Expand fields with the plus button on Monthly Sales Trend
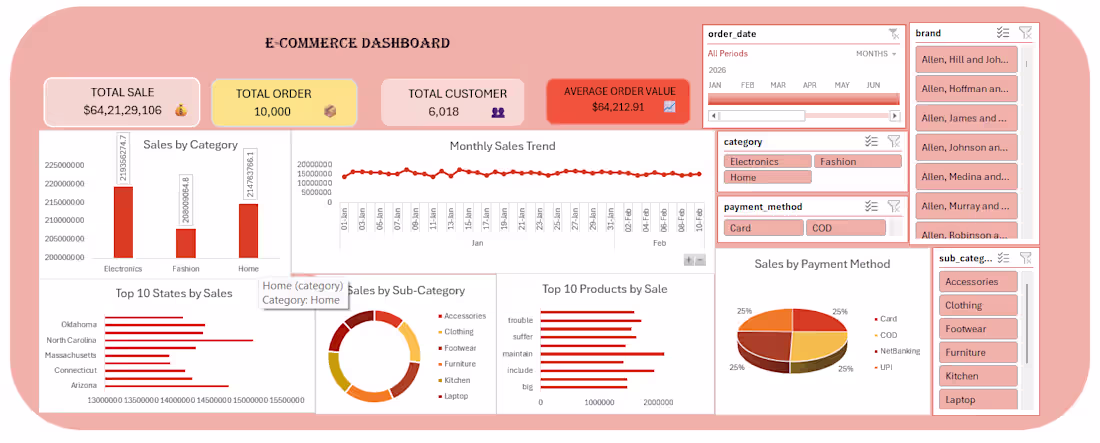 coord(689,260)
